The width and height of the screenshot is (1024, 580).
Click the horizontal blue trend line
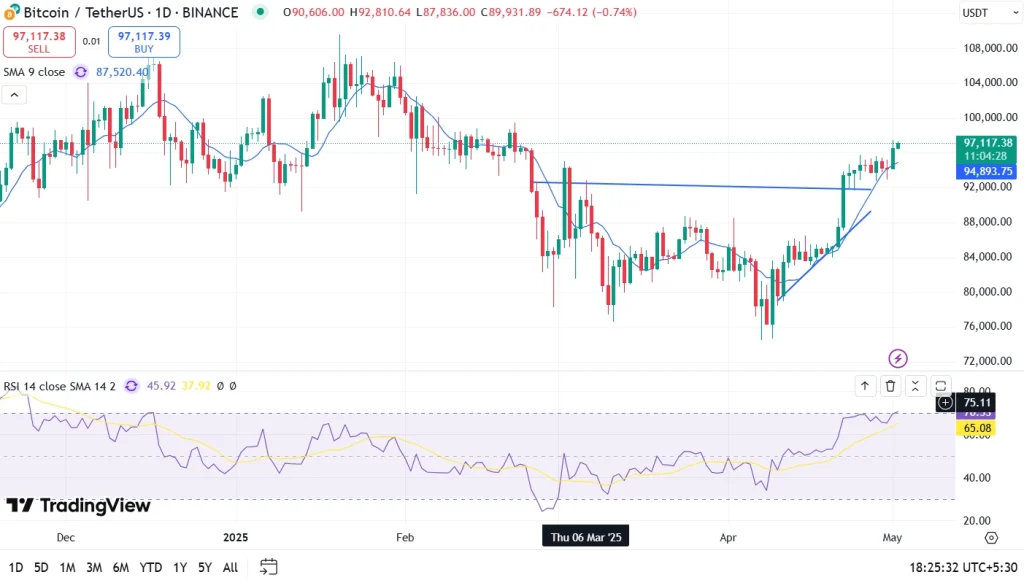702,185
